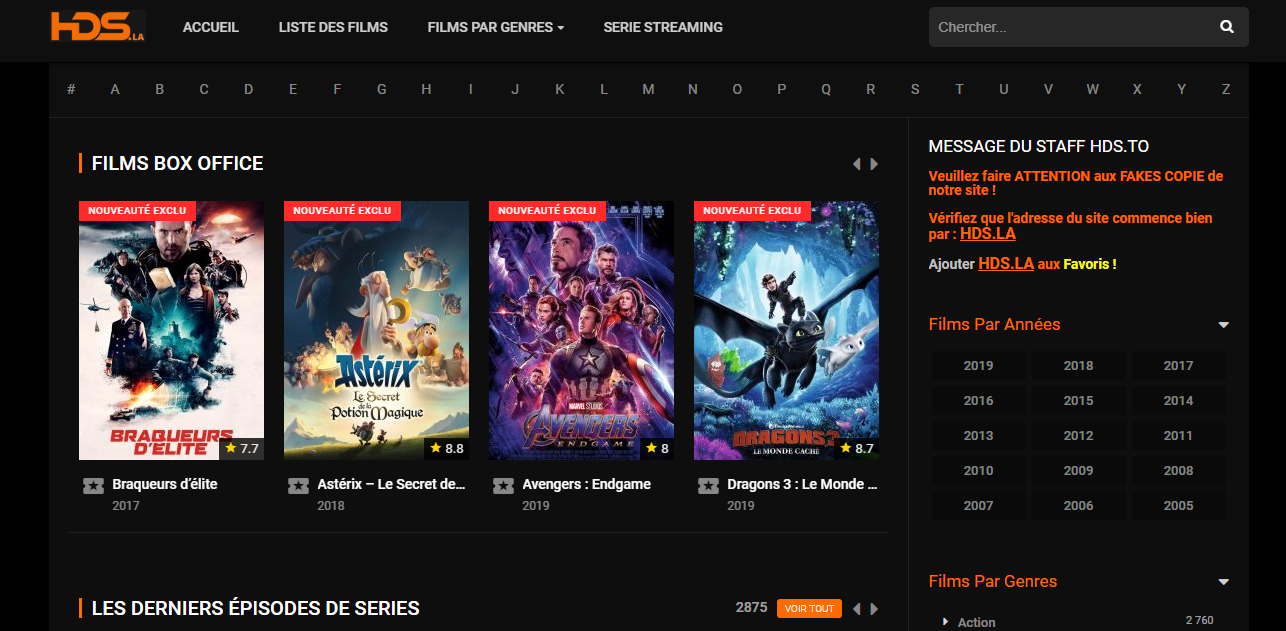1286x631 pixels.
Task: Go to Accueil page
Action: click(211, 27)
